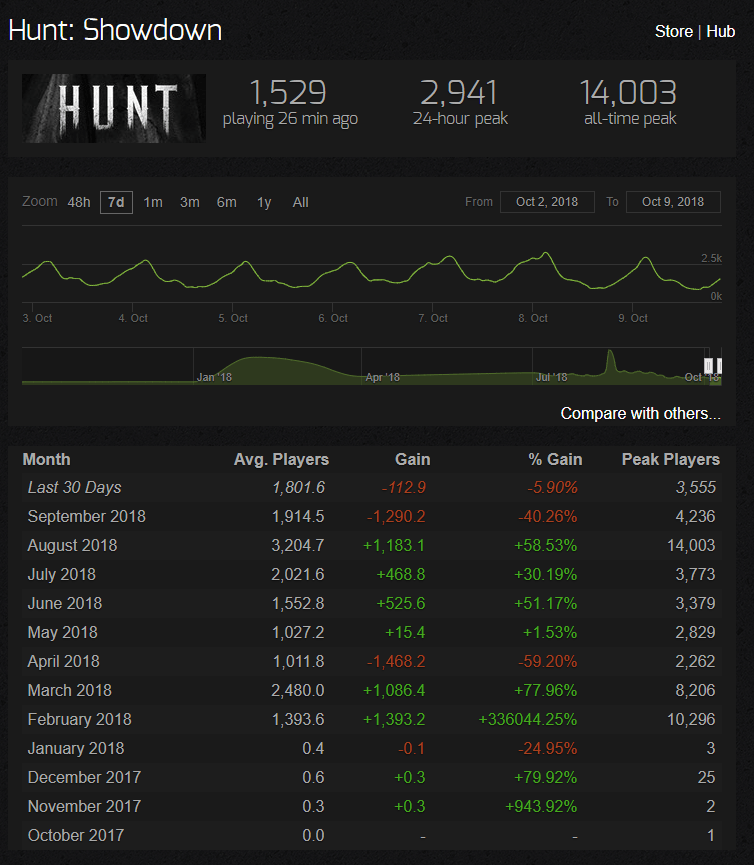Click the 5. Oct axis label

233,318
